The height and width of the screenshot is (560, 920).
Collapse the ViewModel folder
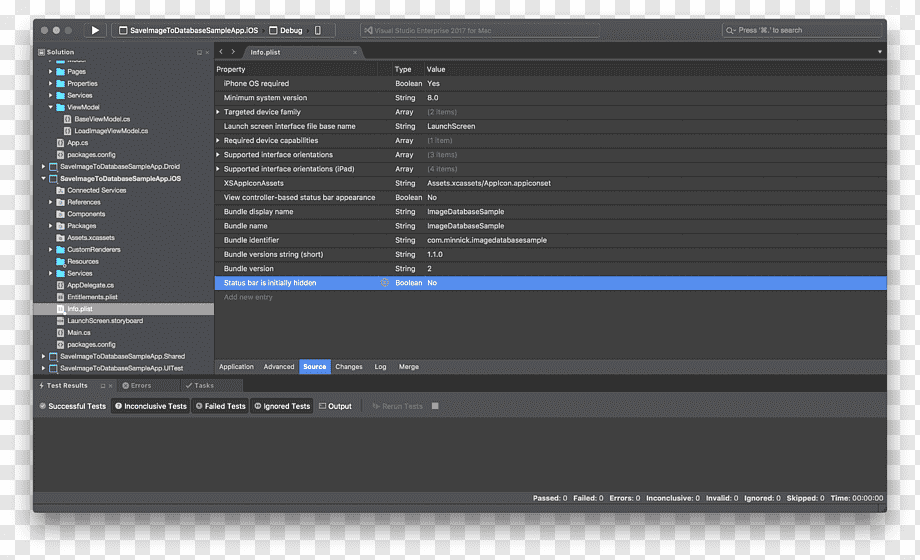[50, 107]
